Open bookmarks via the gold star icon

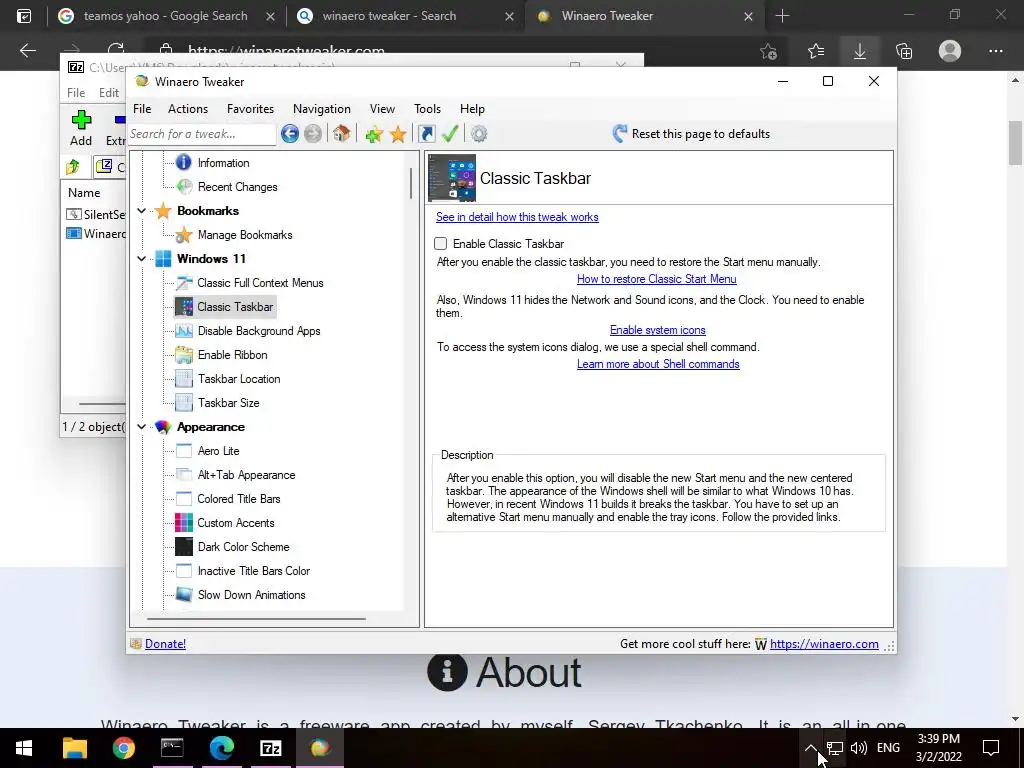[398, 135]
